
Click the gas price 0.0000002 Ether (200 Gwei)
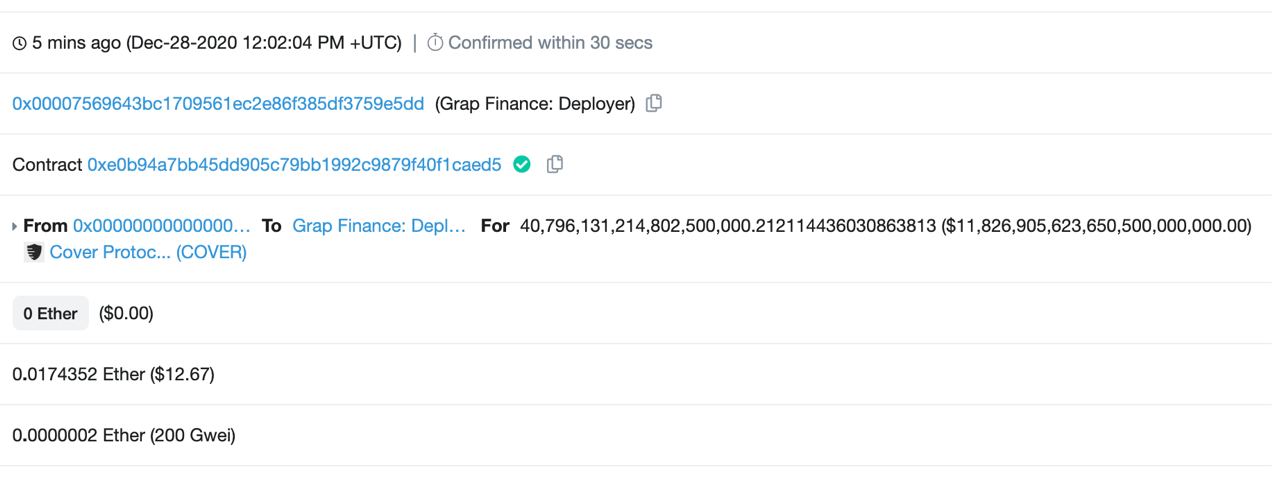[124, 435]
